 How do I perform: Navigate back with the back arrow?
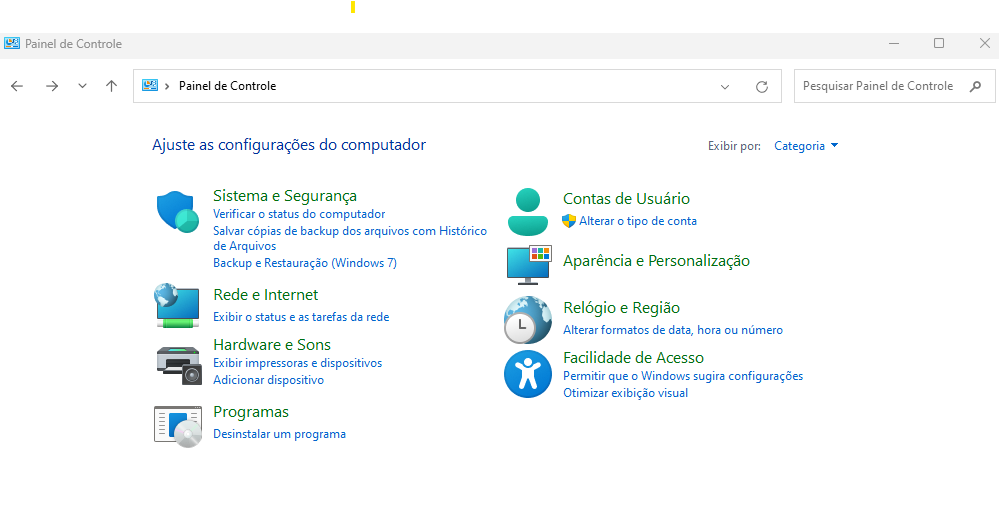coord(17,86)
